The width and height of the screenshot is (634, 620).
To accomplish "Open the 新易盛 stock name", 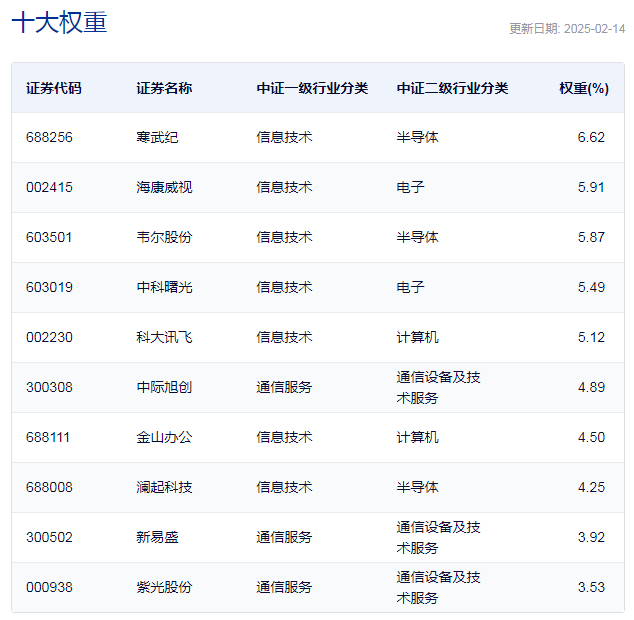I will [x=157, y=537].
